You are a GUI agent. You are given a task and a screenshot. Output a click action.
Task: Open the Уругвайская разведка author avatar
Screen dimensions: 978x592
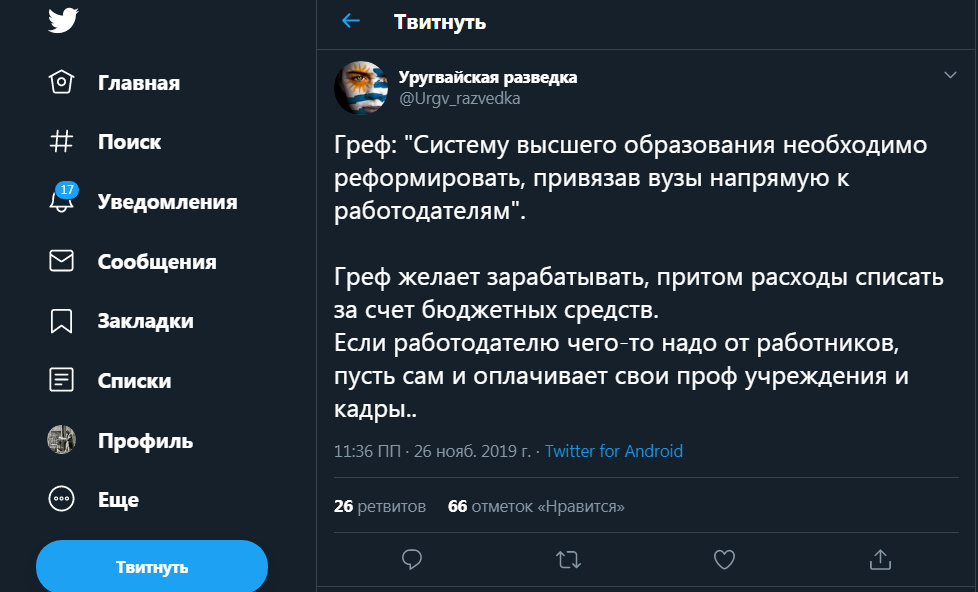coord(362,87)
